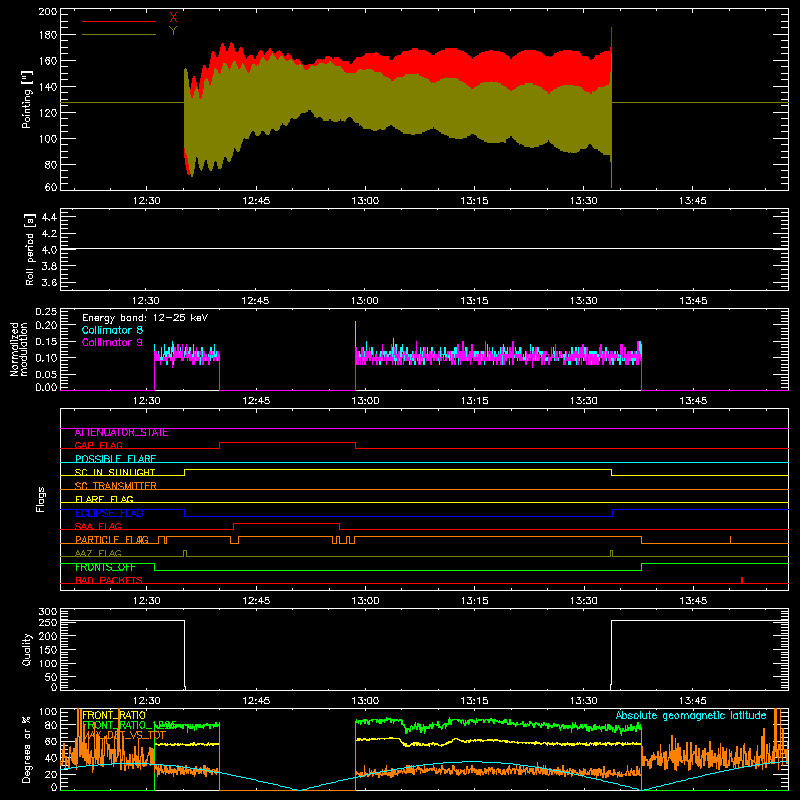Click the green FRONT_RATIO_1225 legend label

click(129, 725)
